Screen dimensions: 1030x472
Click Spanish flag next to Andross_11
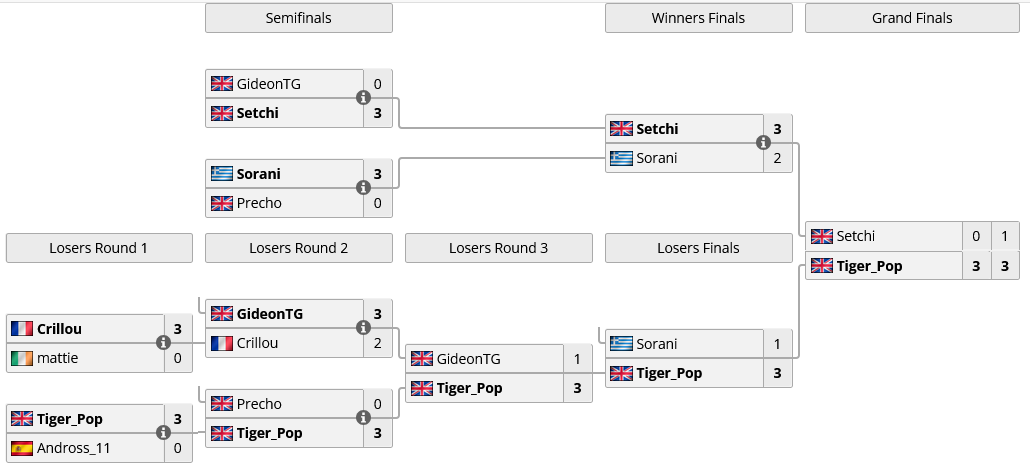pos(22,448)
